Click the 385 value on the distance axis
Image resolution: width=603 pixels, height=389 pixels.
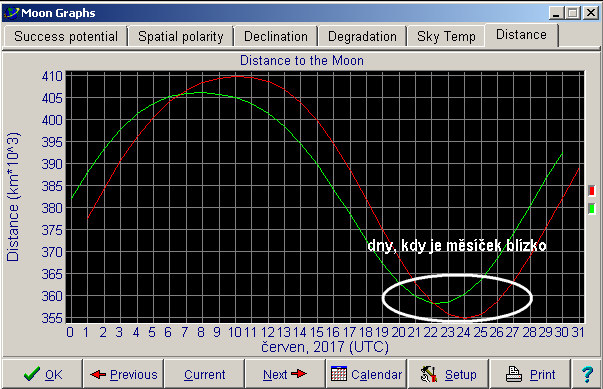point(52,186)
